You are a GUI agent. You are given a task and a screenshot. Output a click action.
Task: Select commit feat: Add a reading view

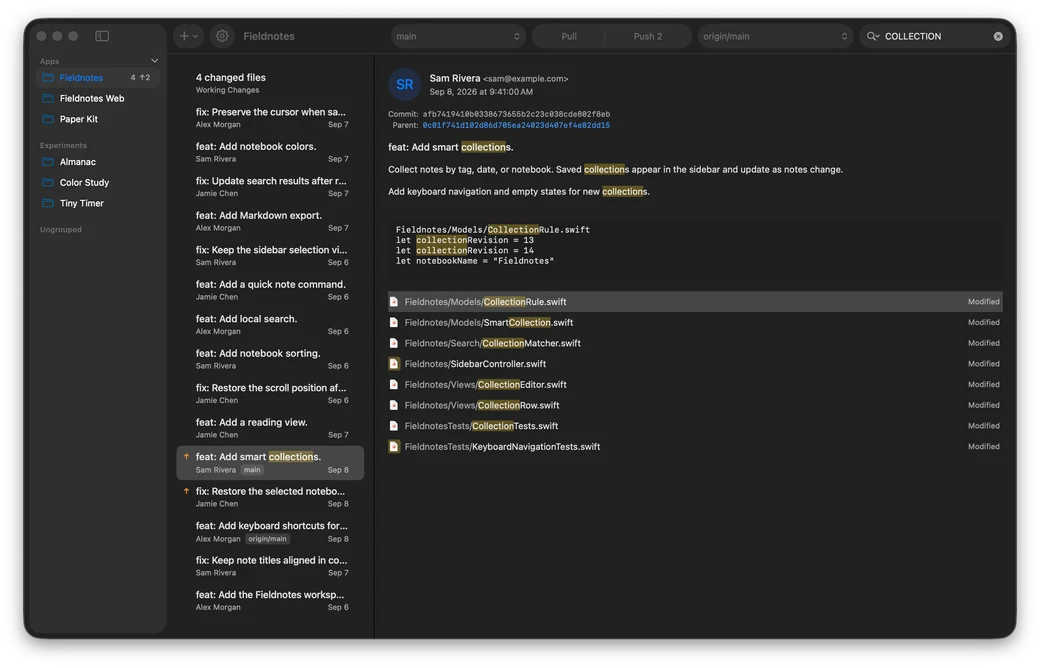[271, 428]
